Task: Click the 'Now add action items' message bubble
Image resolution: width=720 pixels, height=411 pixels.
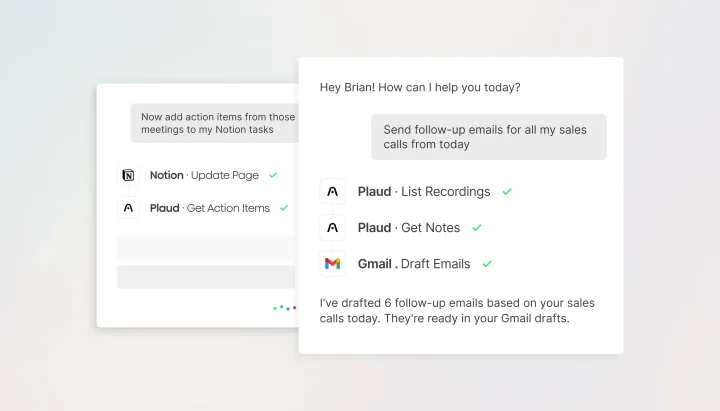Action: pos(214,123)
